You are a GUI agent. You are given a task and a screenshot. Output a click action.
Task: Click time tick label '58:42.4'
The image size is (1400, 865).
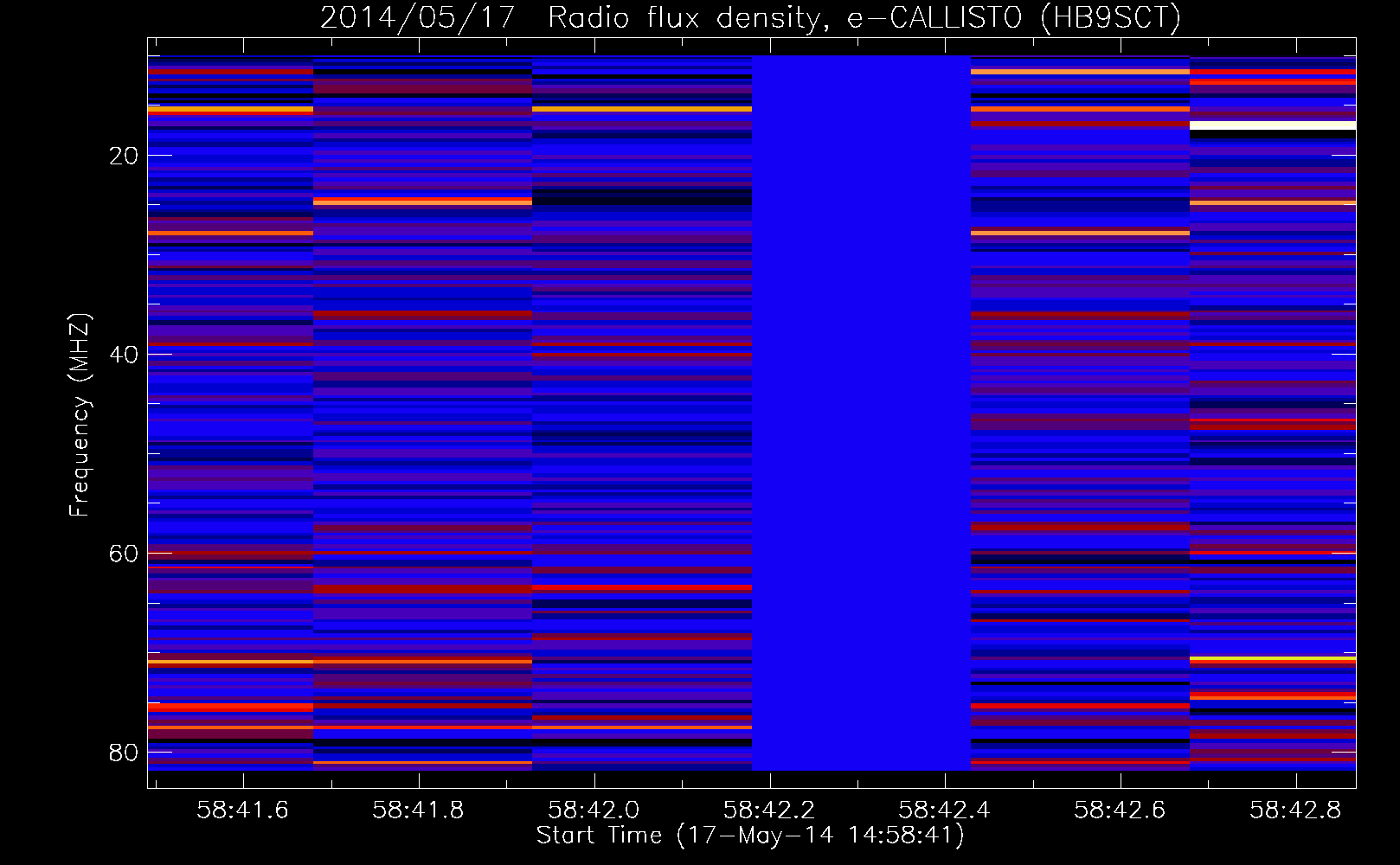[944, 810]
